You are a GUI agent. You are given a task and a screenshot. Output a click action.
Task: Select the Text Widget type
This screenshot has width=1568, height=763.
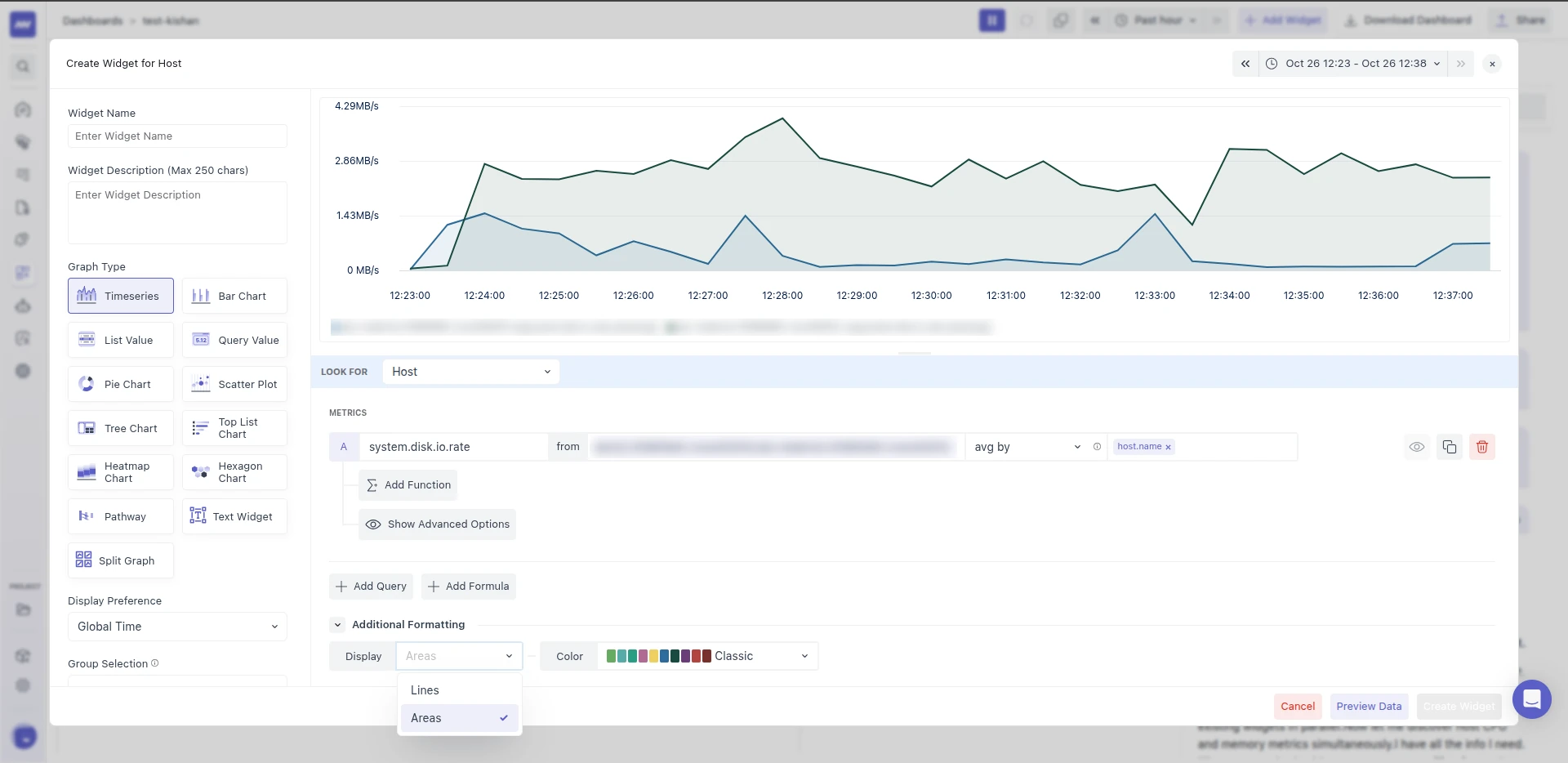point(234,516)
